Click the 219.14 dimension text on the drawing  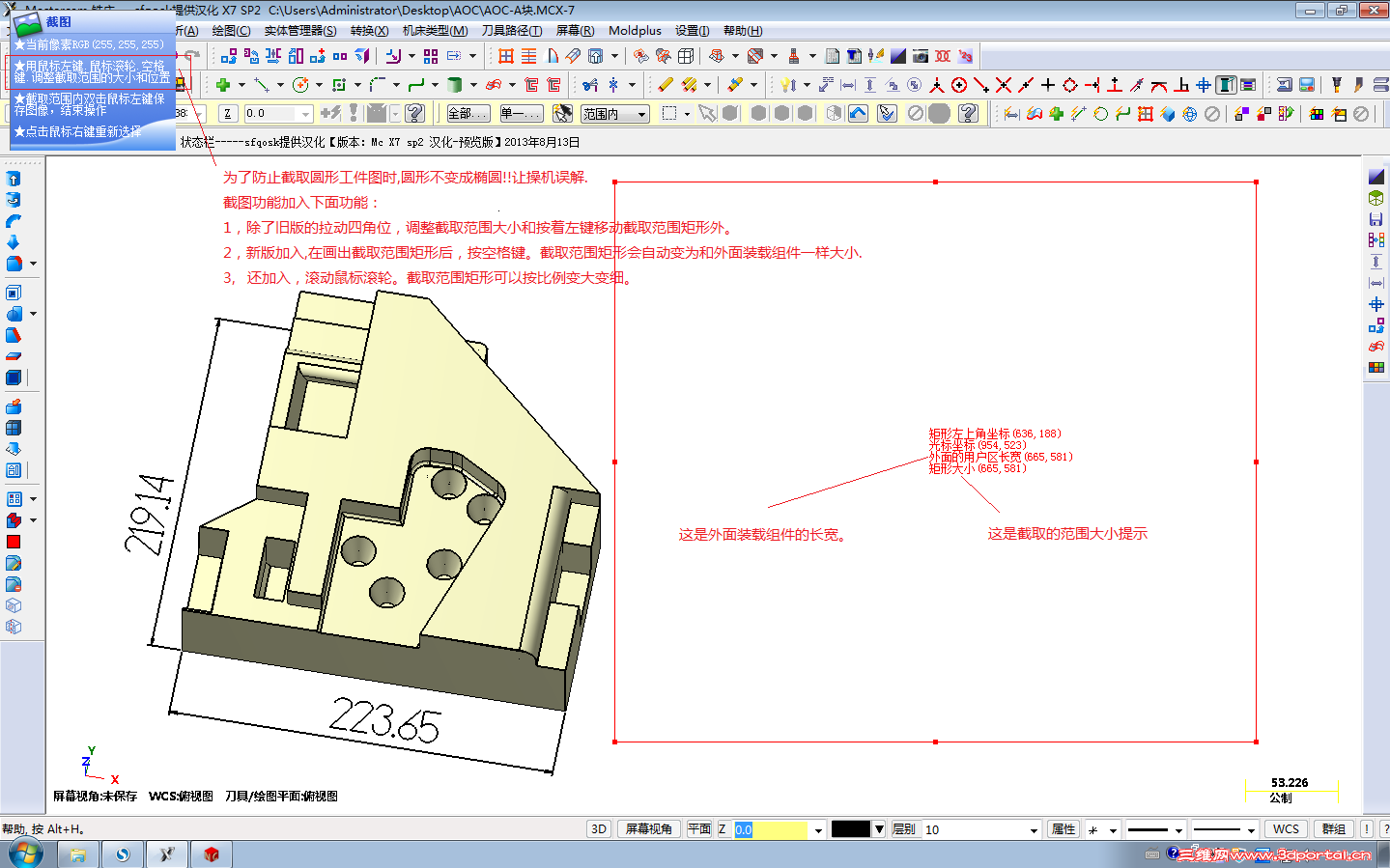tap(149, 515)
